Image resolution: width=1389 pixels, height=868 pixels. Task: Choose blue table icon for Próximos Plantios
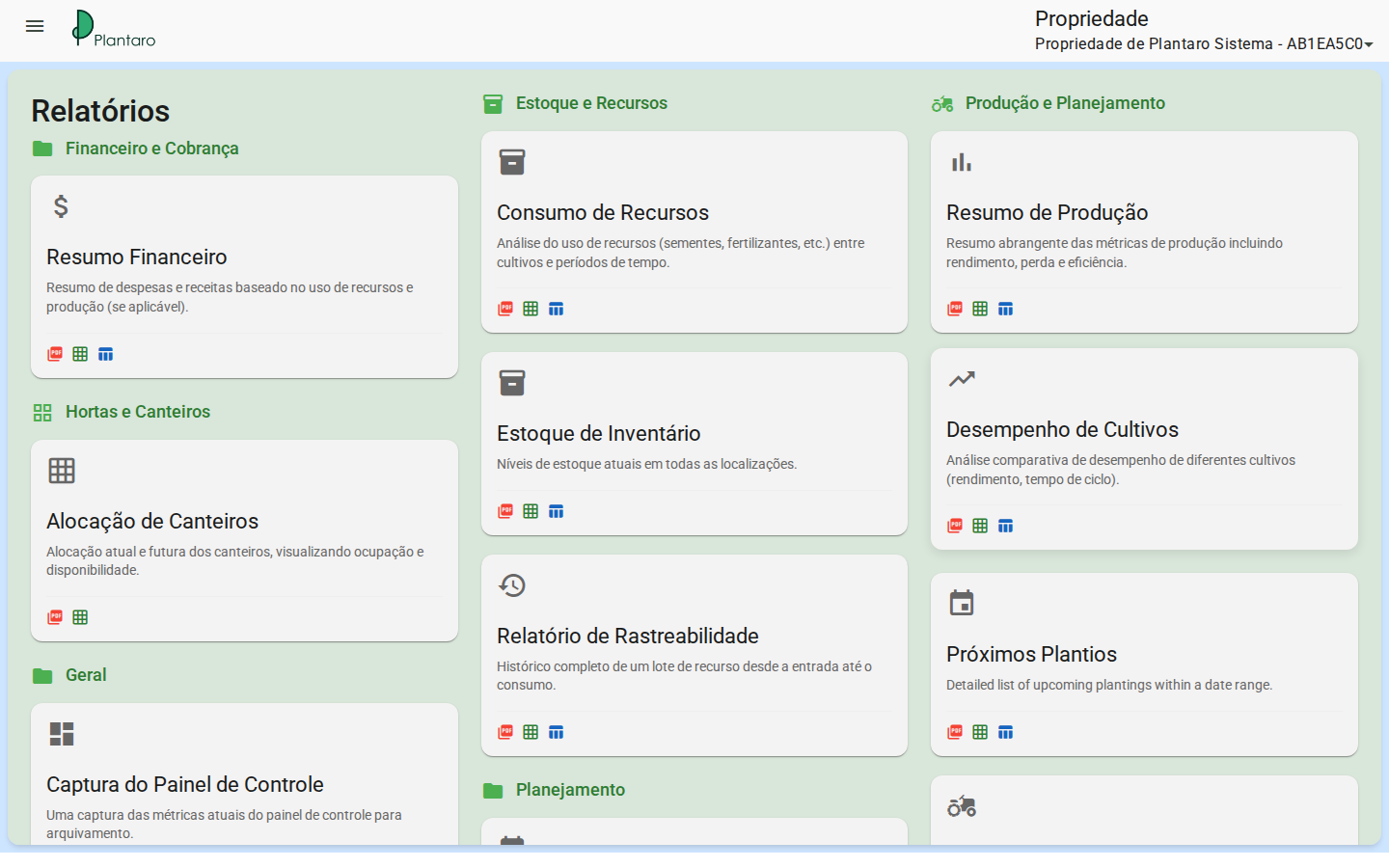(1006, 732)
